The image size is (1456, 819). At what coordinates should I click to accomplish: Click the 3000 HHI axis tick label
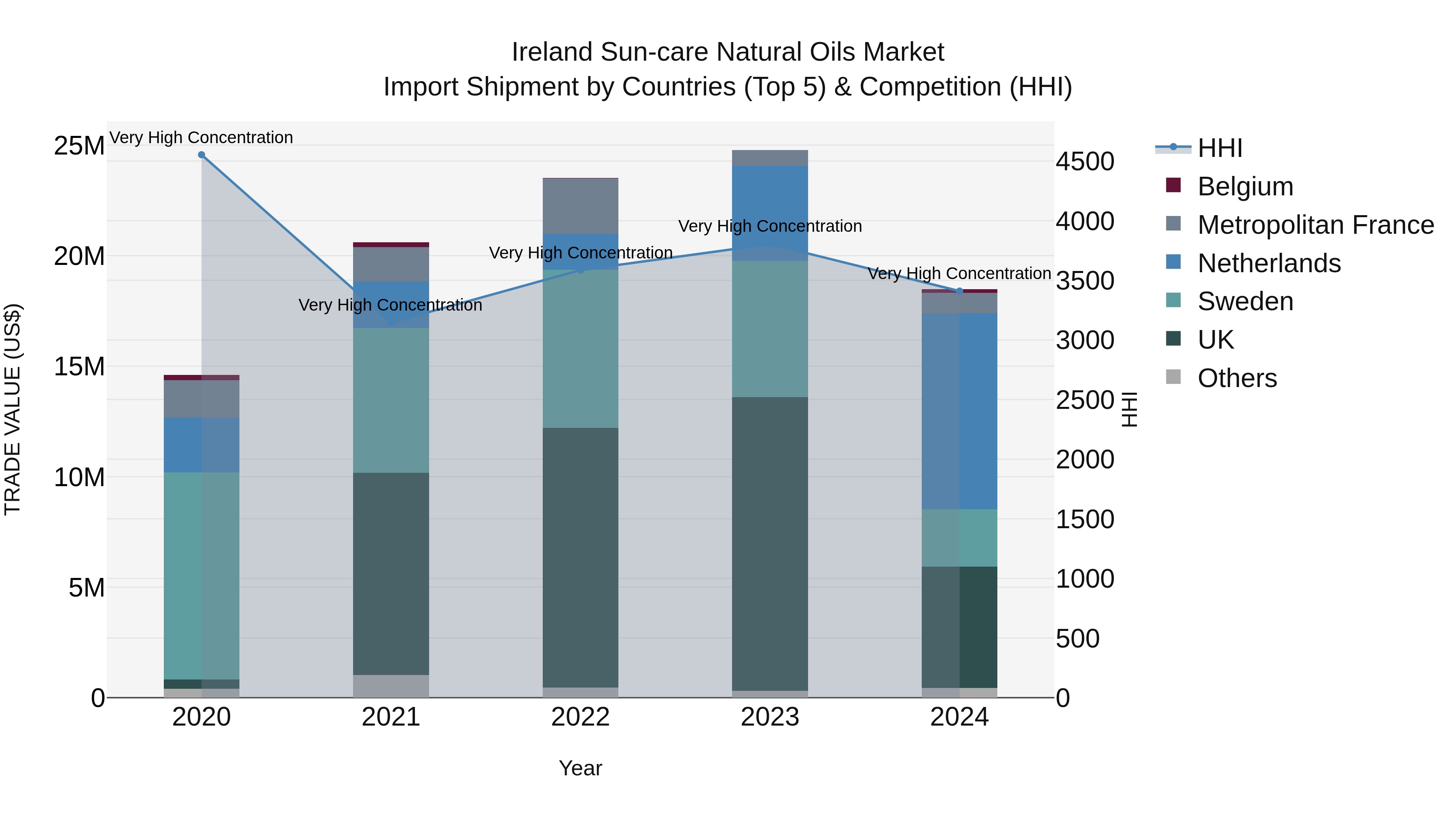click(1085, 340)
